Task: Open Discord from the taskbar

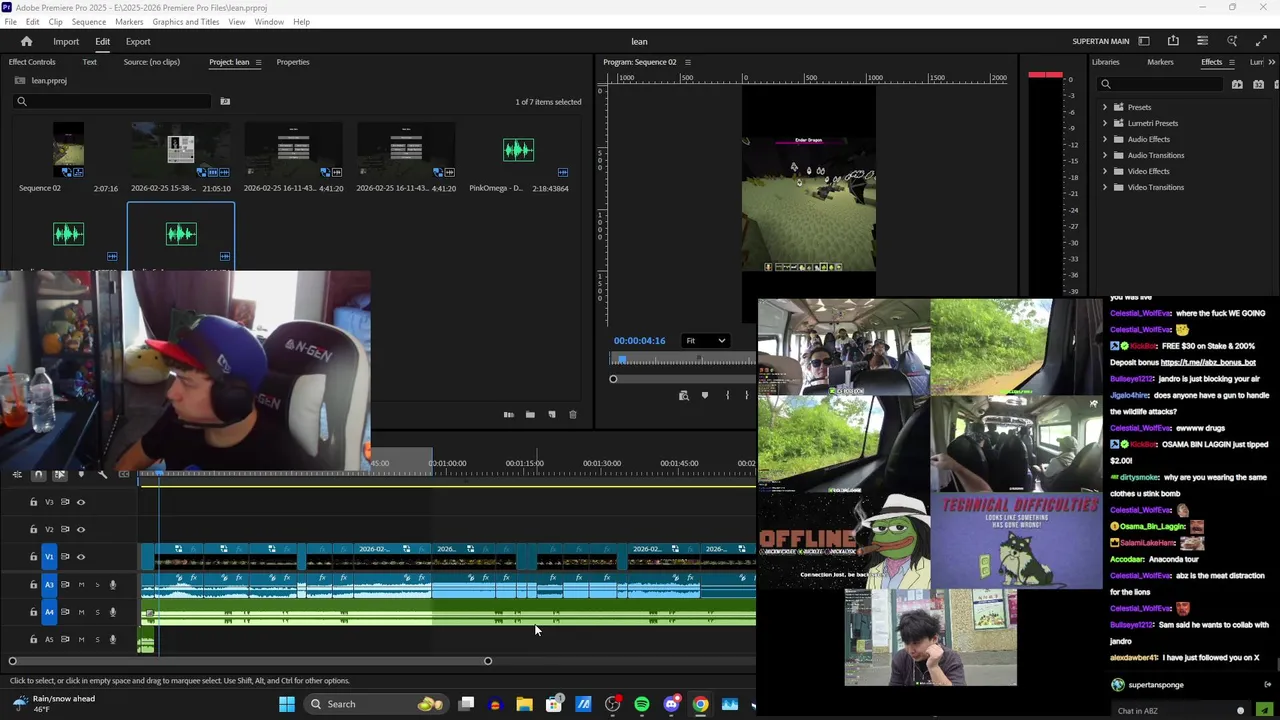Action: point(671,704)
